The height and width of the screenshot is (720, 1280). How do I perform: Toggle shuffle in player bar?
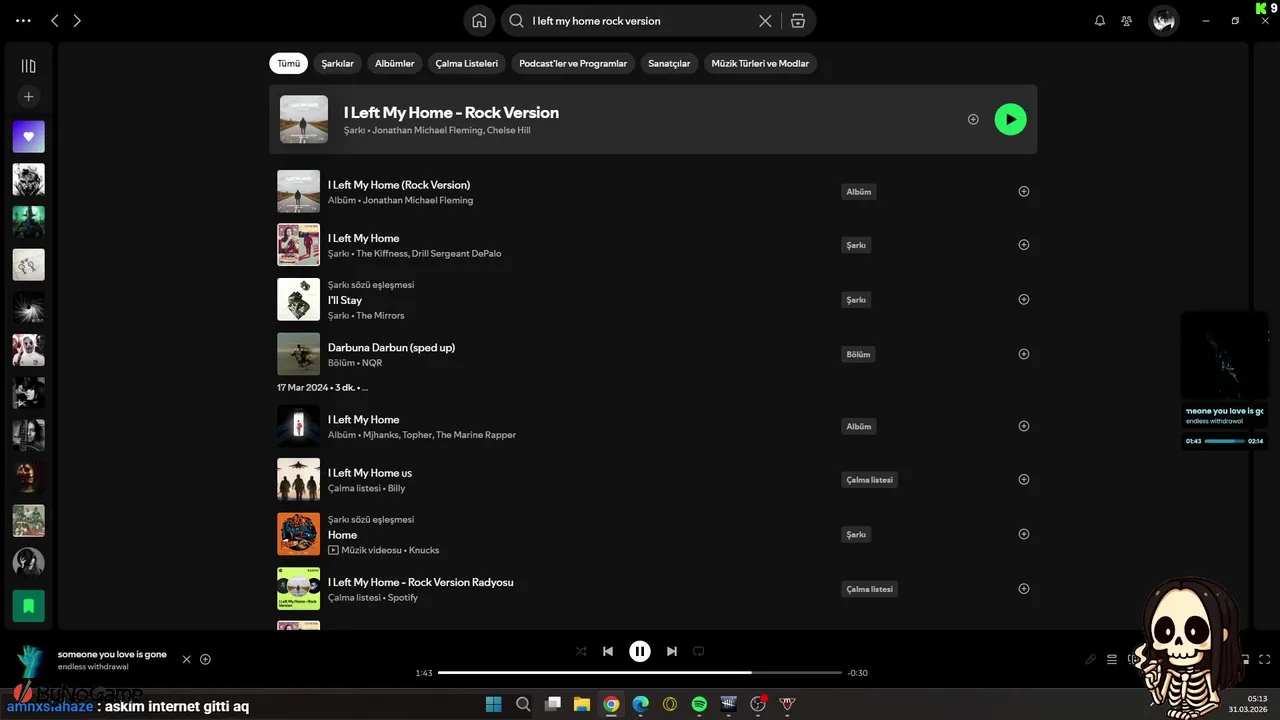pos(581,651)
